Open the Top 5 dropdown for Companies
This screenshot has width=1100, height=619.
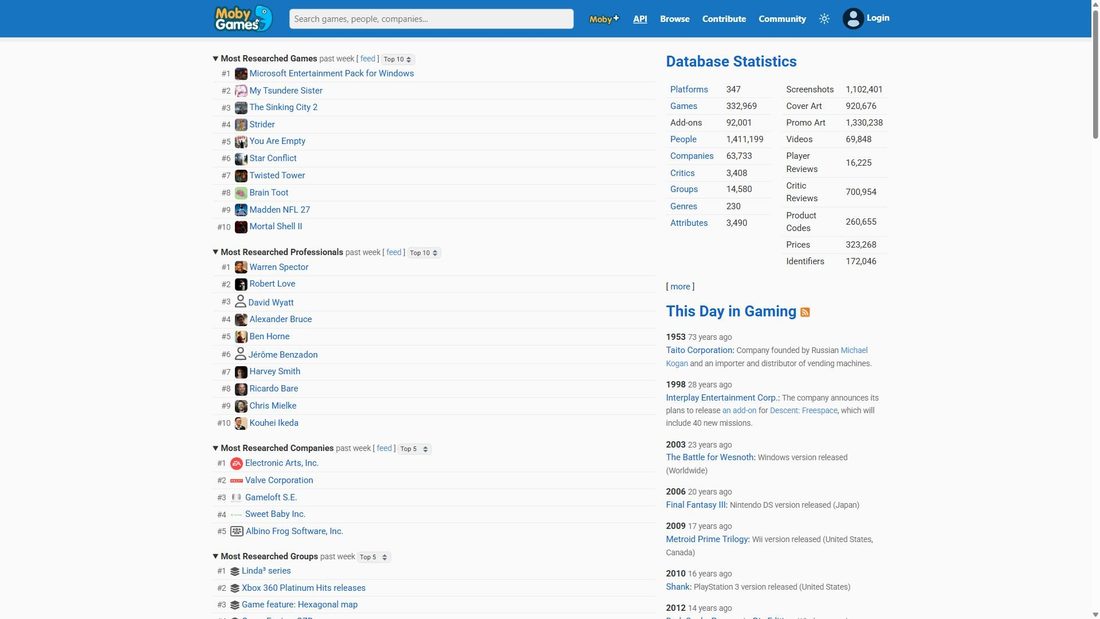414,448
